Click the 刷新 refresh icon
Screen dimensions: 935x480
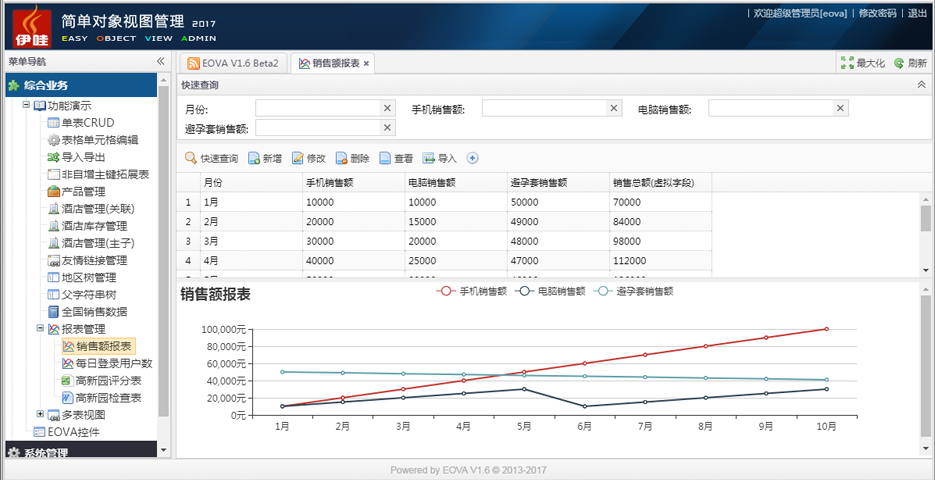(x=899, y=63)
